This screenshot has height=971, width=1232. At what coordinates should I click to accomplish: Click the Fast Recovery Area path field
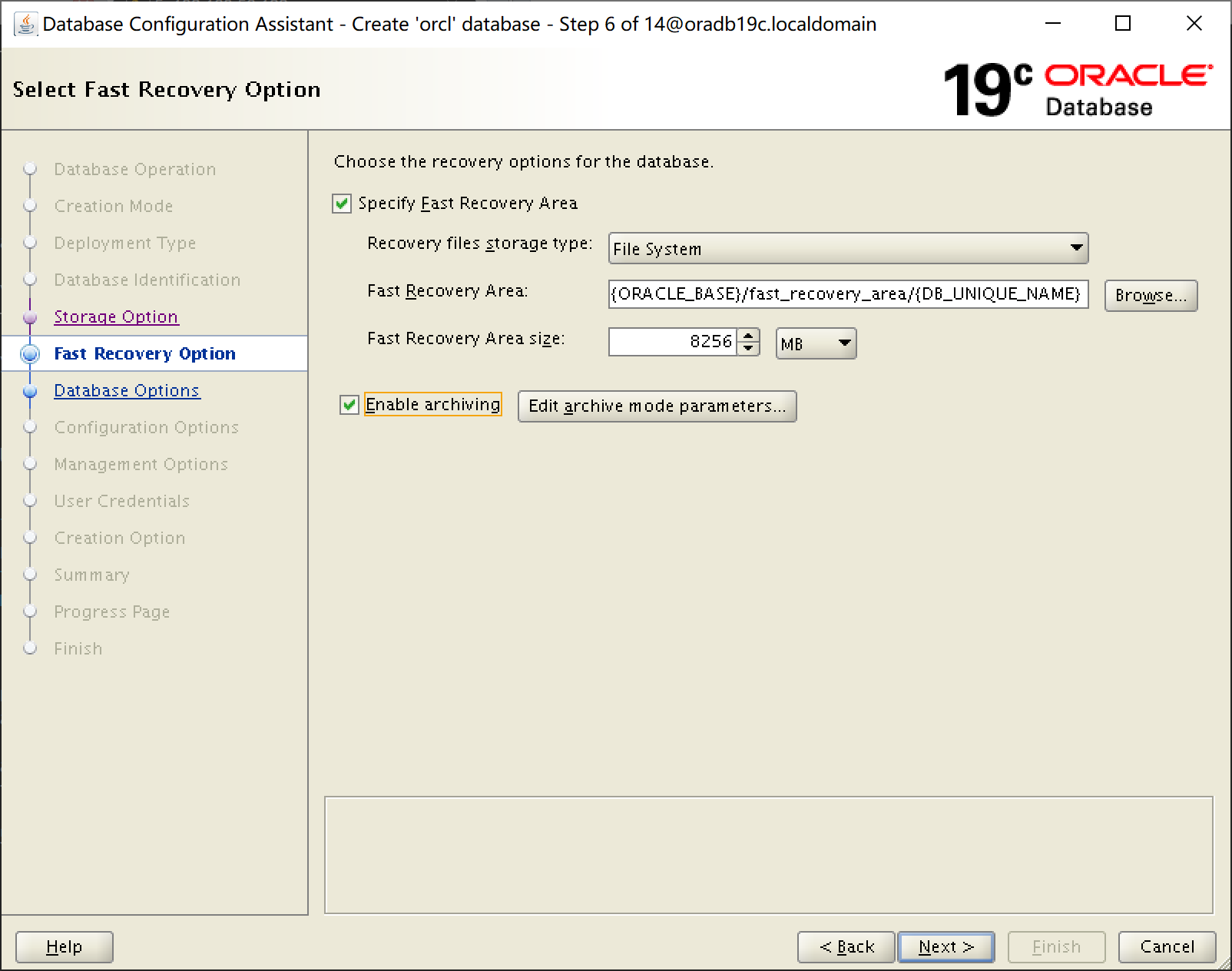[x=848, y=293]
